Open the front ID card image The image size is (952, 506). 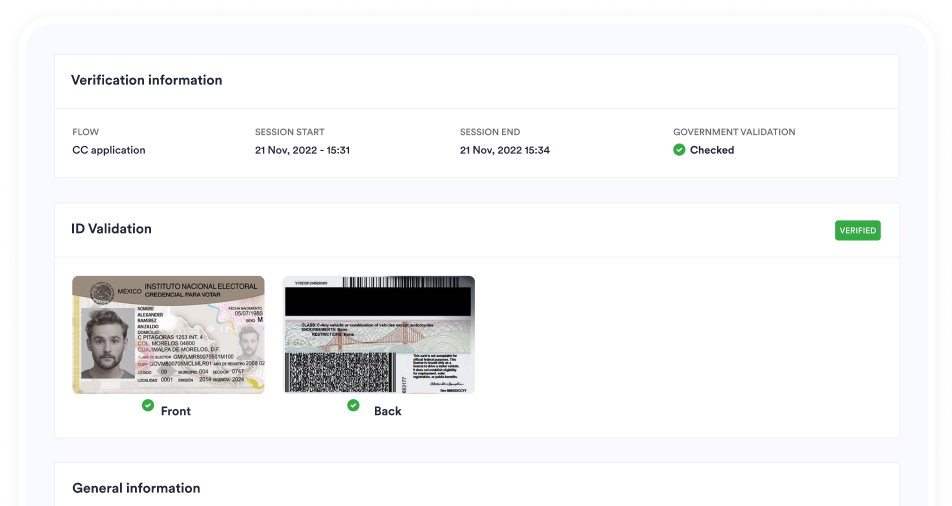pyautogui.click(x=168, y=335)
